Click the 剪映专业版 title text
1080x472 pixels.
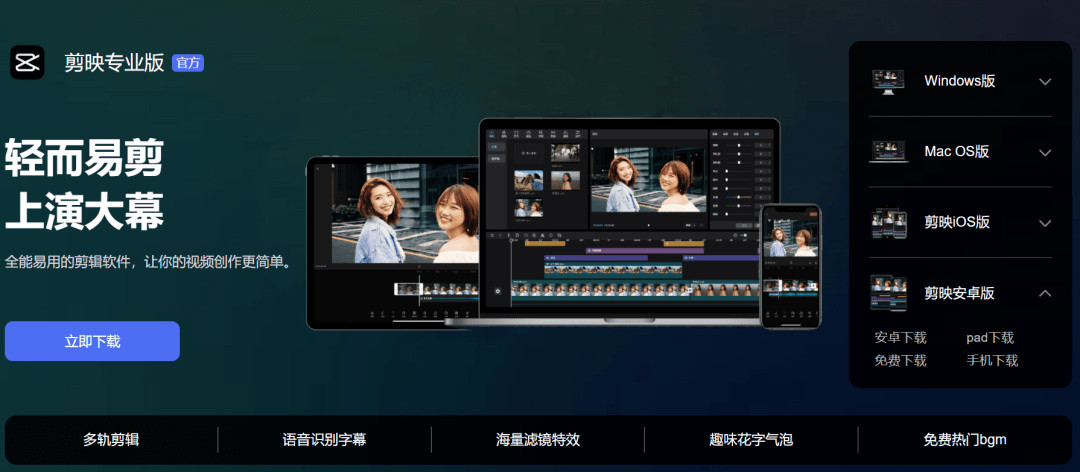(x=114, y=63)
